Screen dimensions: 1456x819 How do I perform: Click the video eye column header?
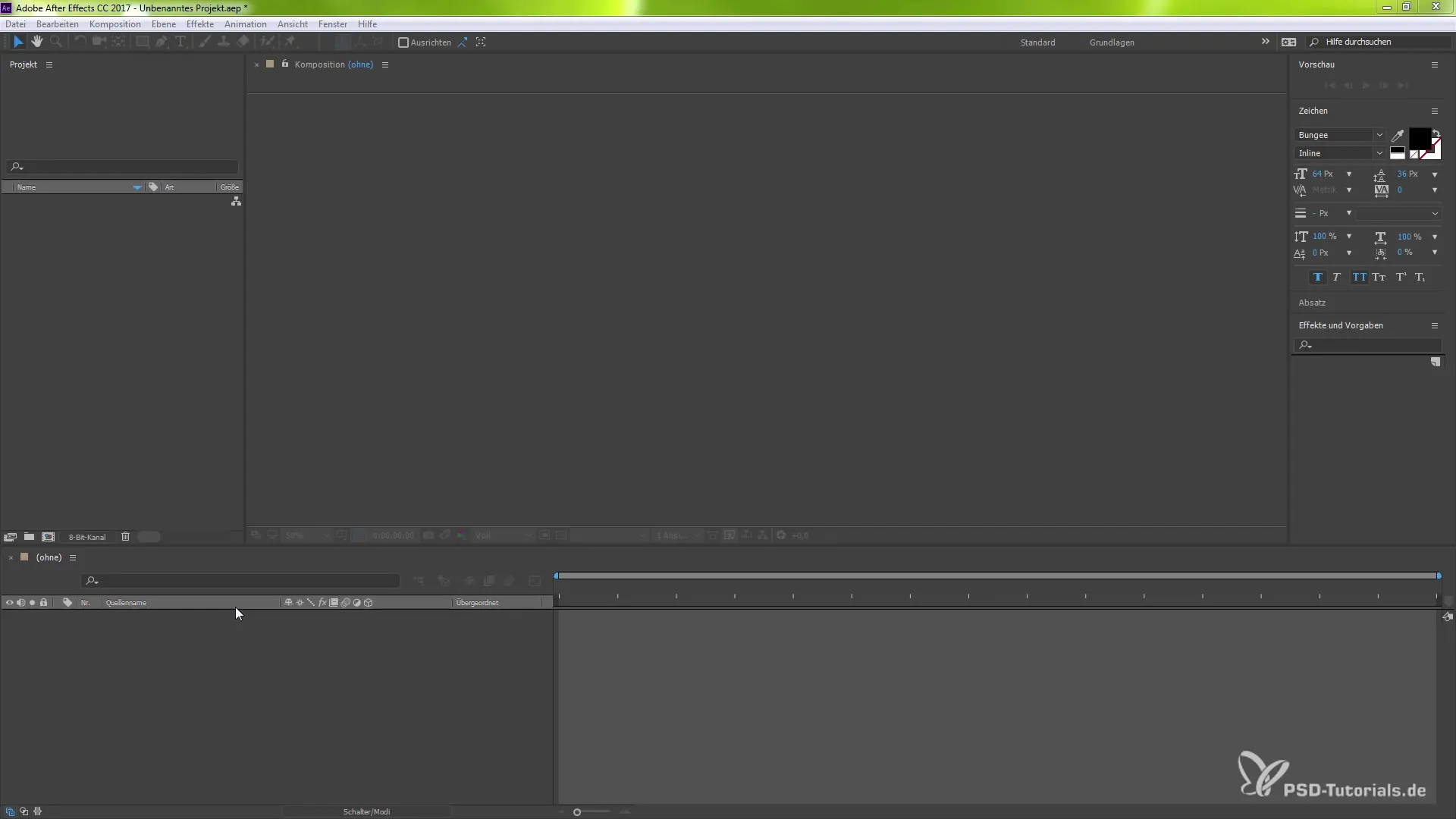coord(9,603)
